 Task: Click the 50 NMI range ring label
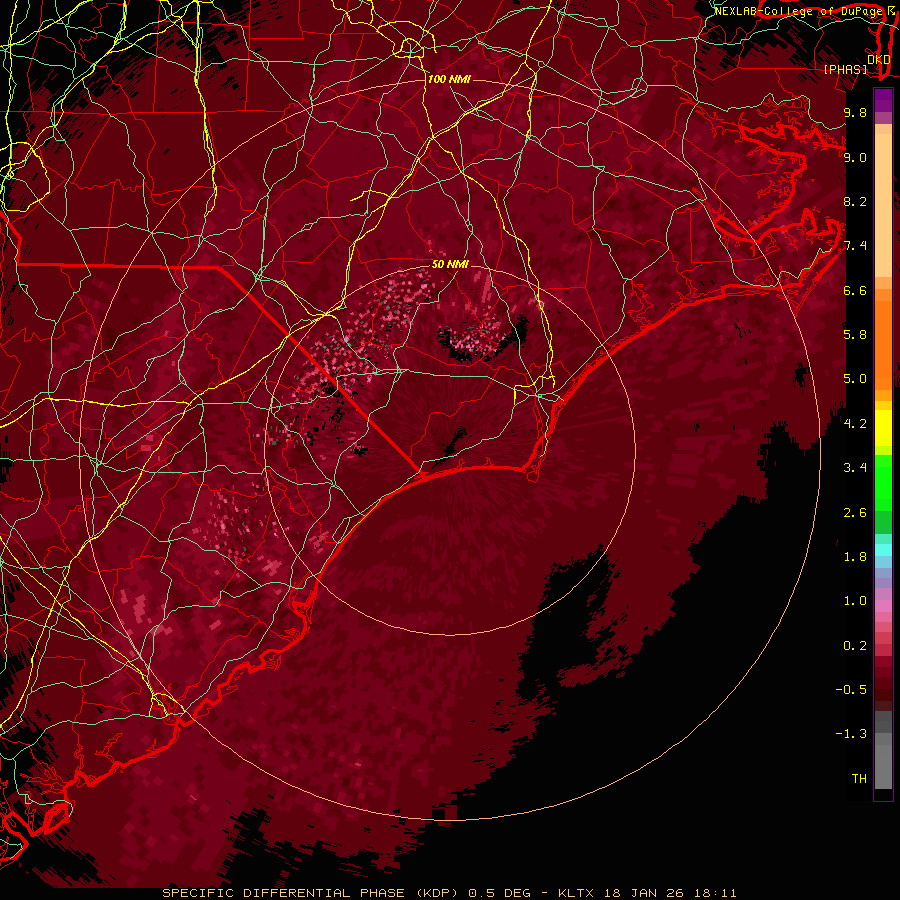[450, 264]
